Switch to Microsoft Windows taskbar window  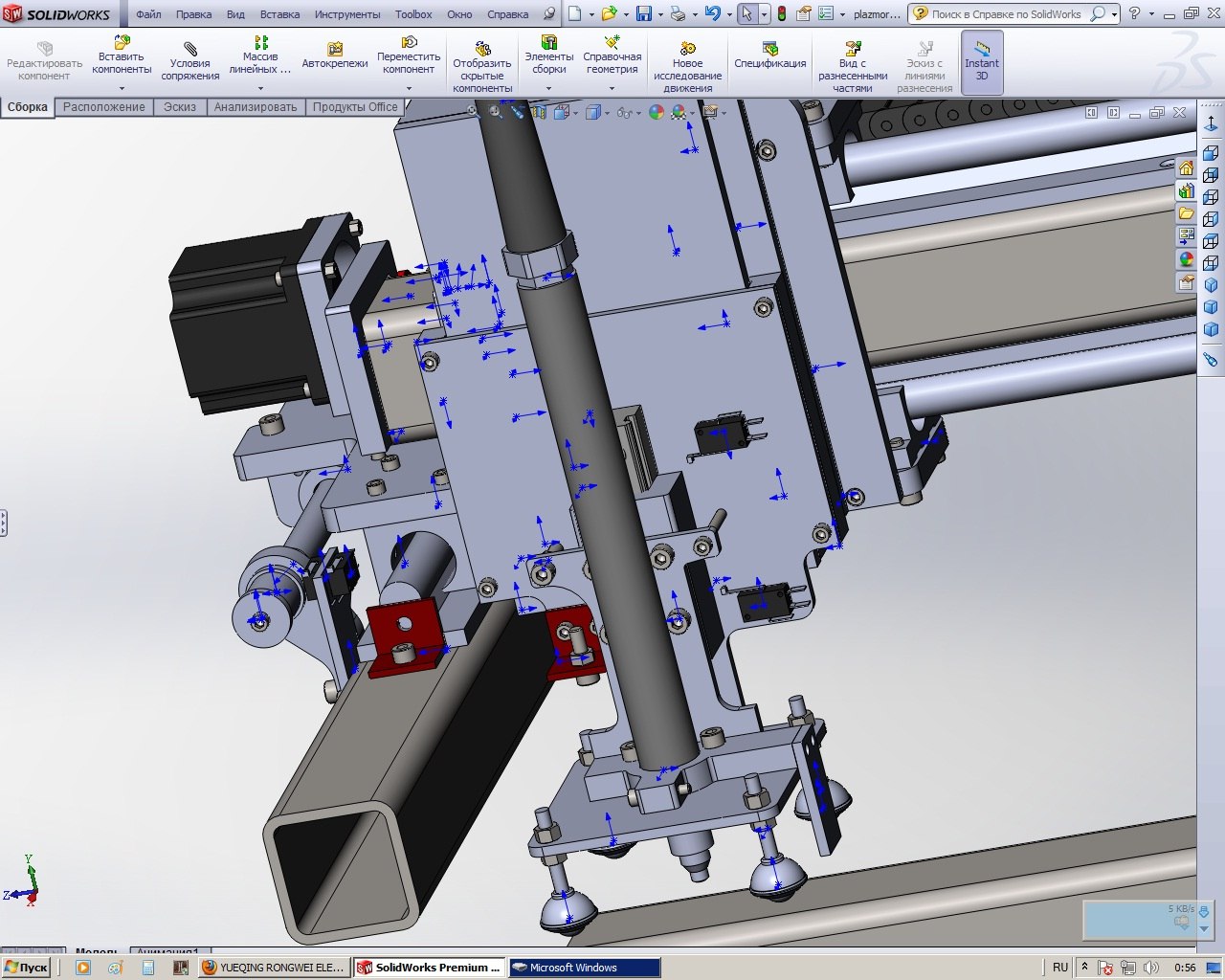click(583, 968)
